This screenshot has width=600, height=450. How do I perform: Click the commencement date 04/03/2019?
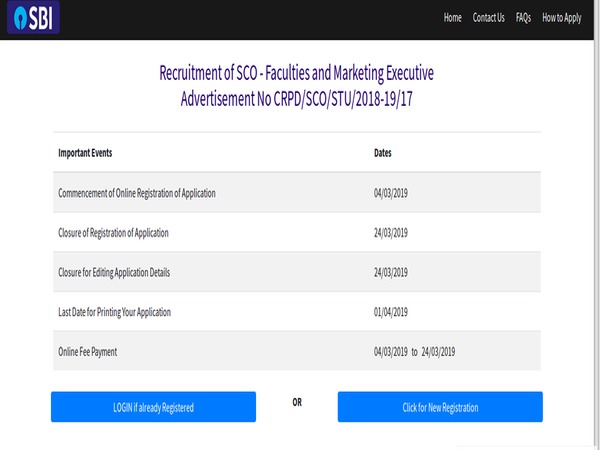(391, 192)
